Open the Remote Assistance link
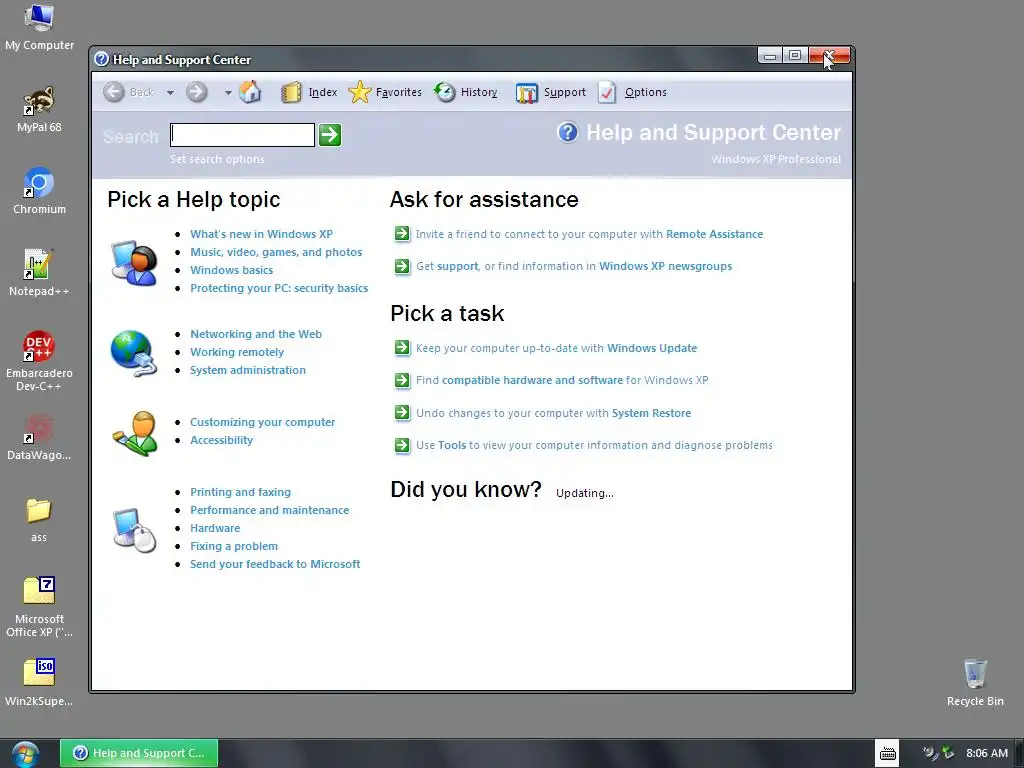The width and height of the screenshot is (1024, 768). [x=714, y=234]
